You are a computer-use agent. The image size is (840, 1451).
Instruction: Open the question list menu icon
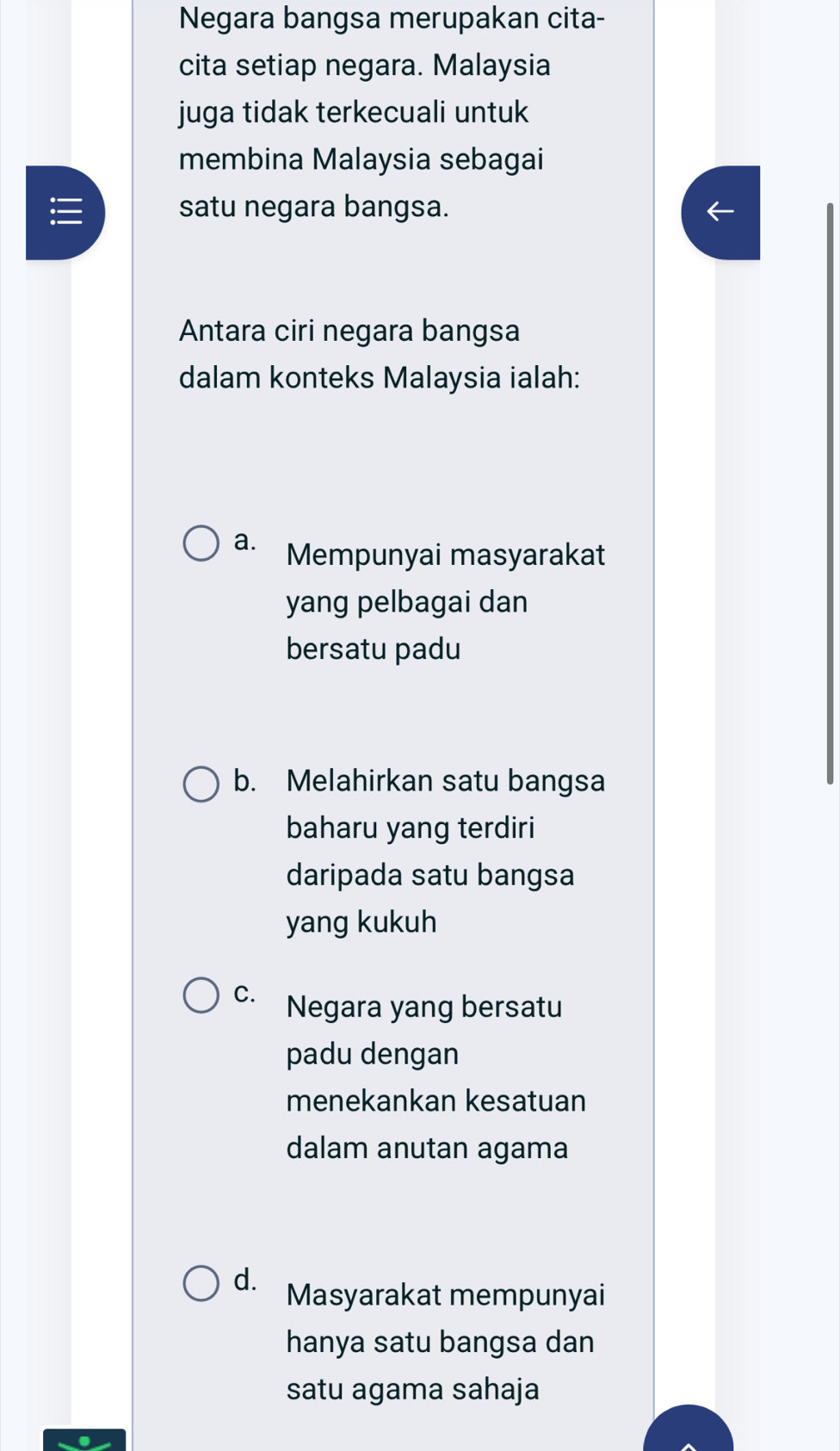[x=65, y=212]
